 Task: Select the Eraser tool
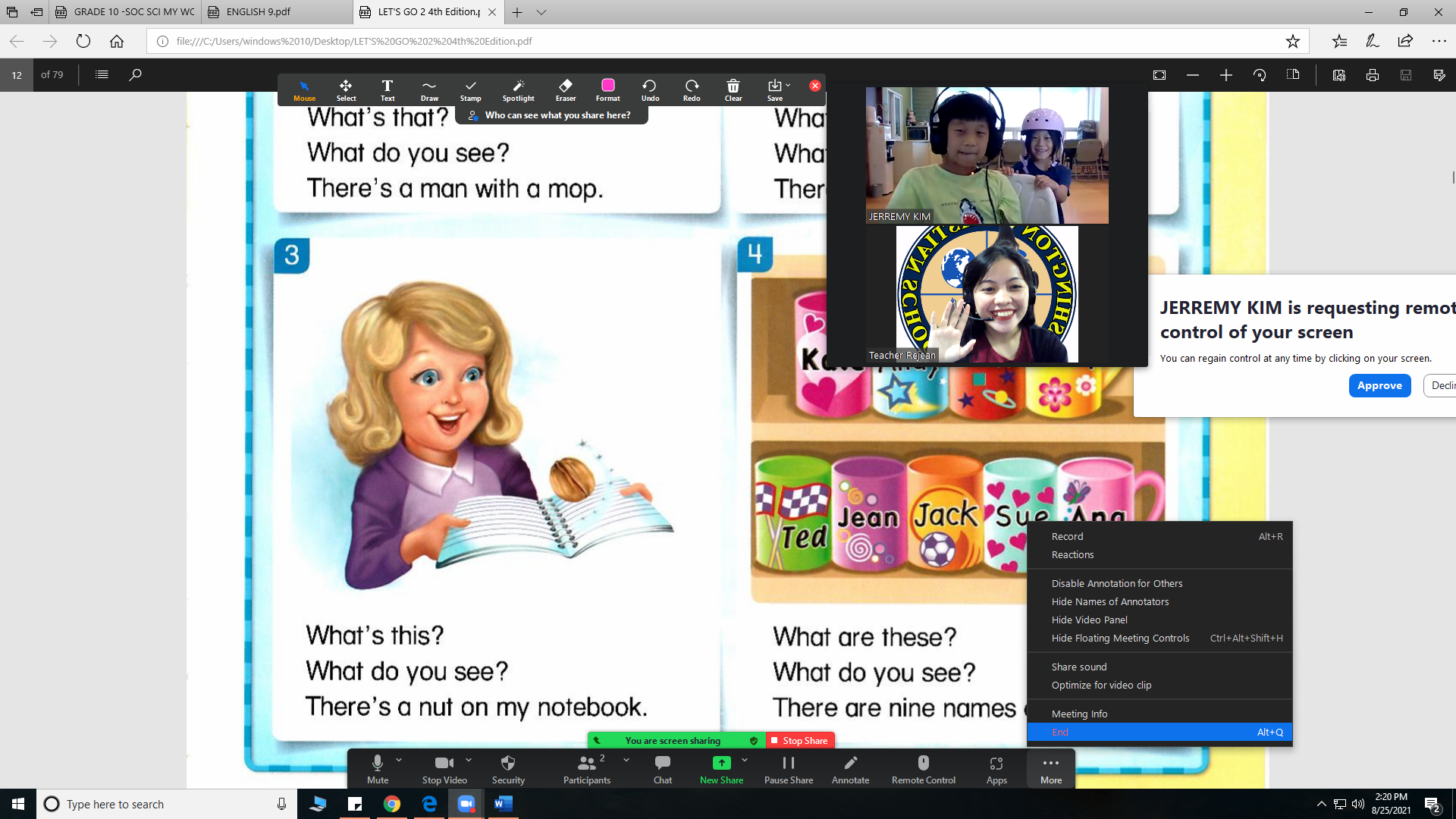566,89
